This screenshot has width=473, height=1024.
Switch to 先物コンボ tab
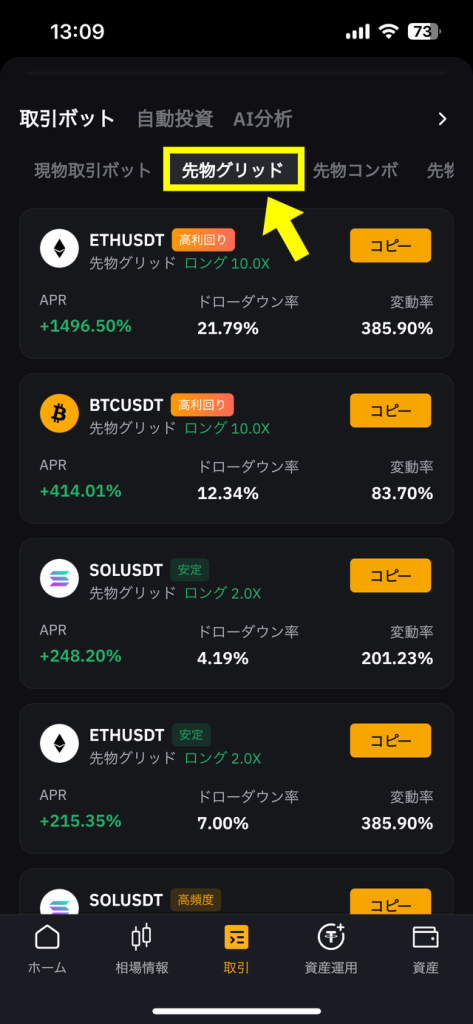coord(355,170)
